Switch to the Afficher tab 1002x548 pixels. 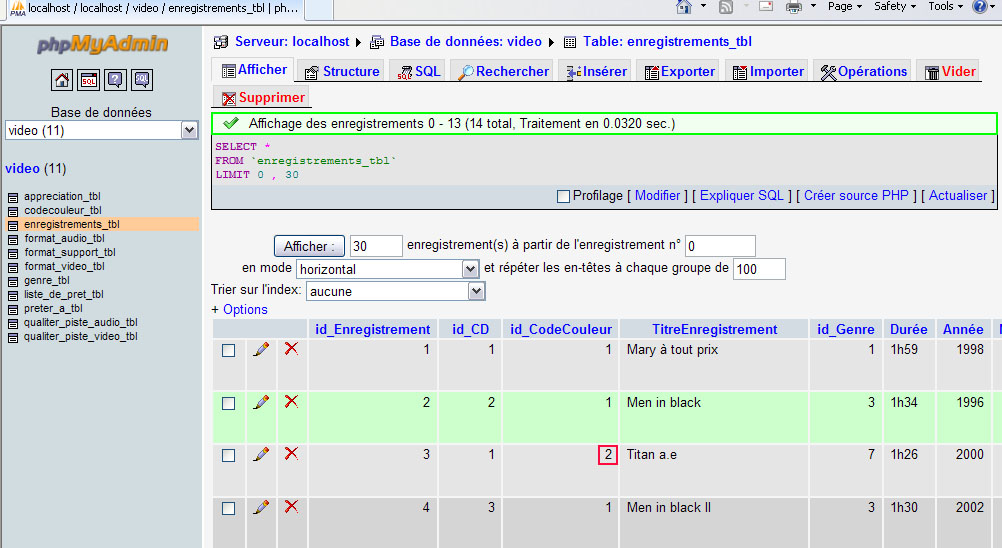coord(253,70)
